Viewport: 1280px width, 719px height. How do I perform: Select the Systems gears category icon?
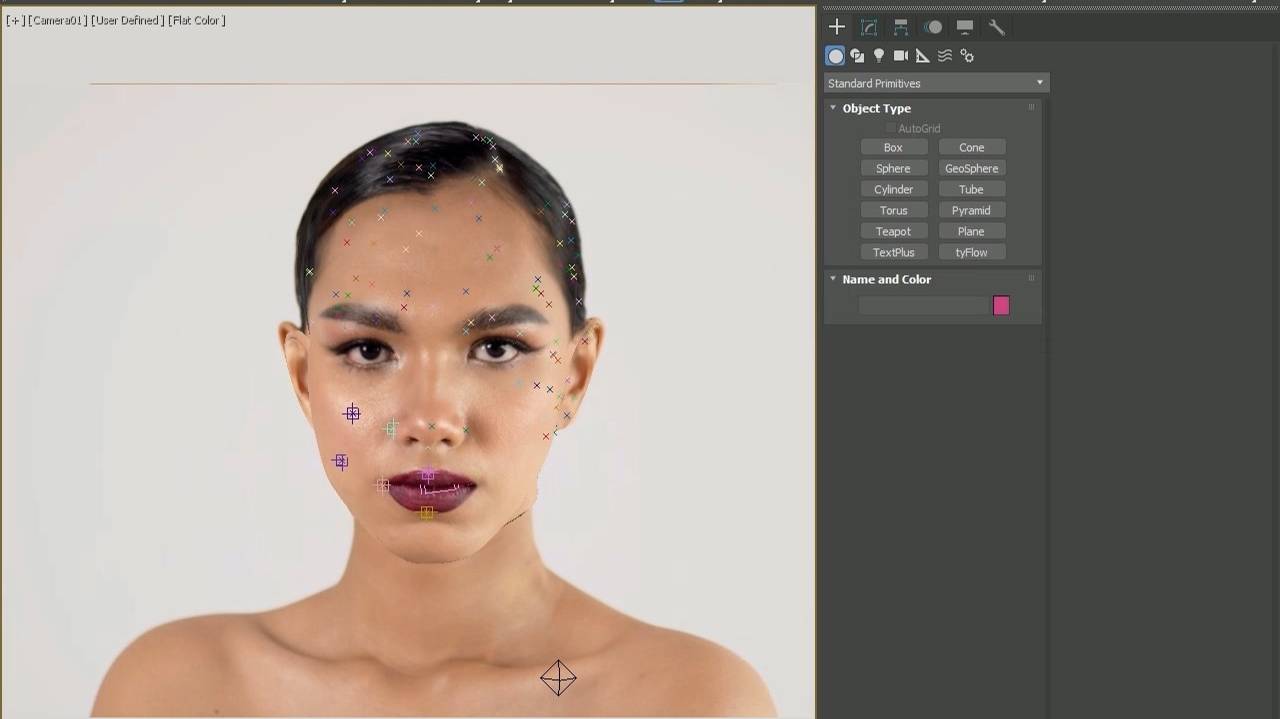tap(967, 56)
